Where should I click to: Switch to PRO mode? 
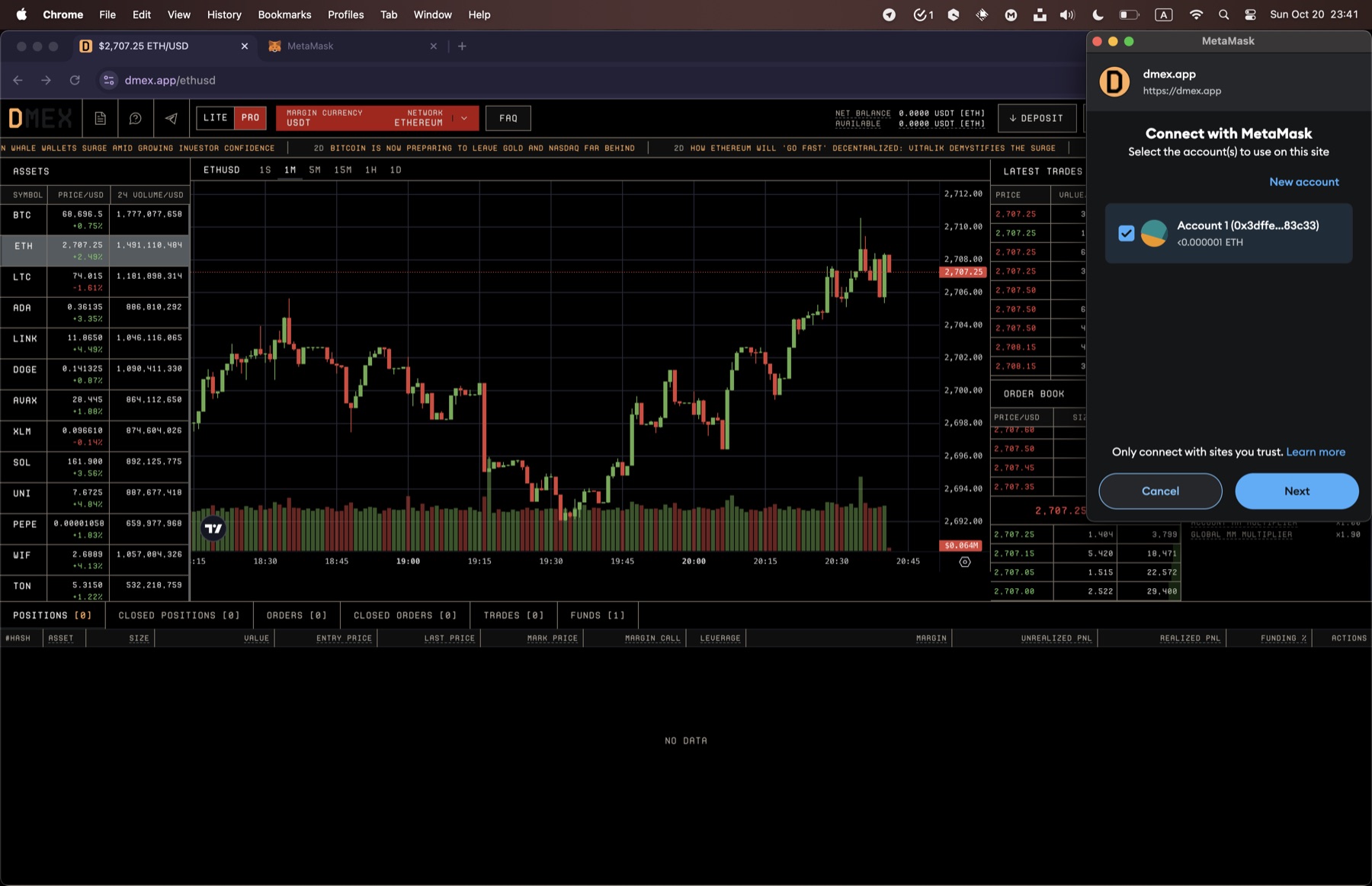[x=250, y=118]
